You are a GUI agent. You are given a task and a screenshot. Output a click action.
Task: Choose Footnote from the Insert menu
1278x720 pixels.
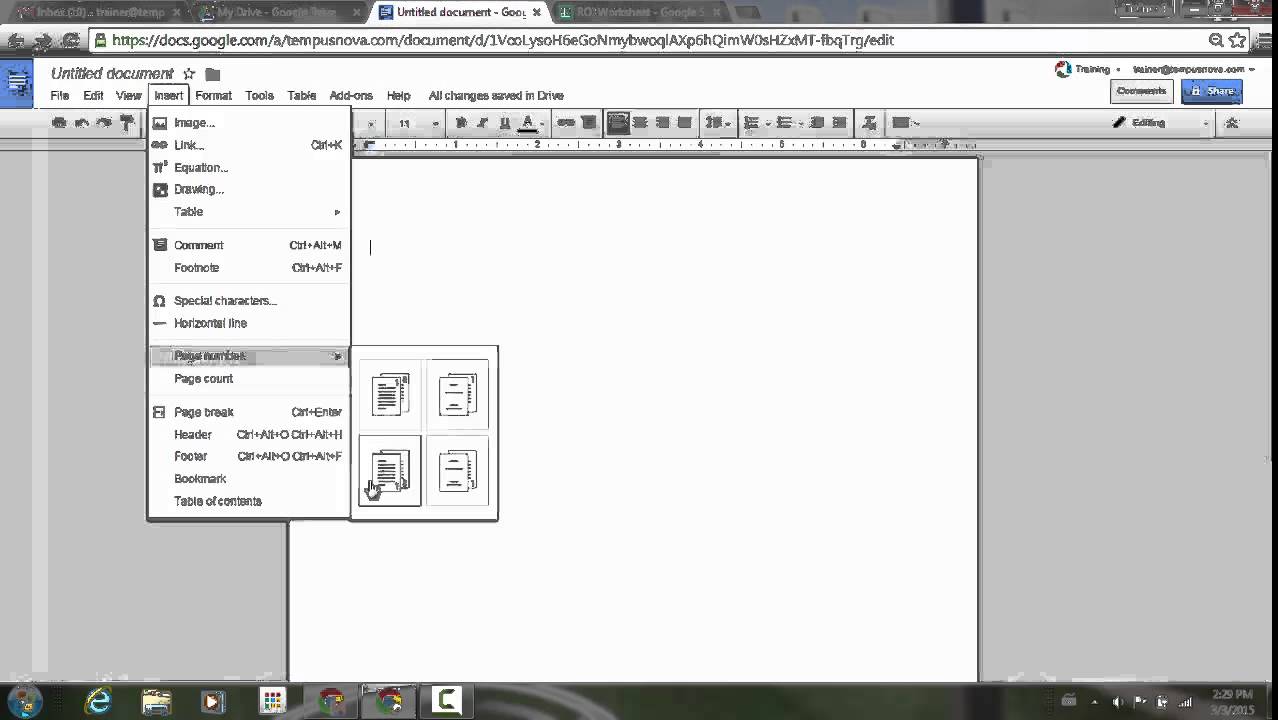(x=249, y=268)
